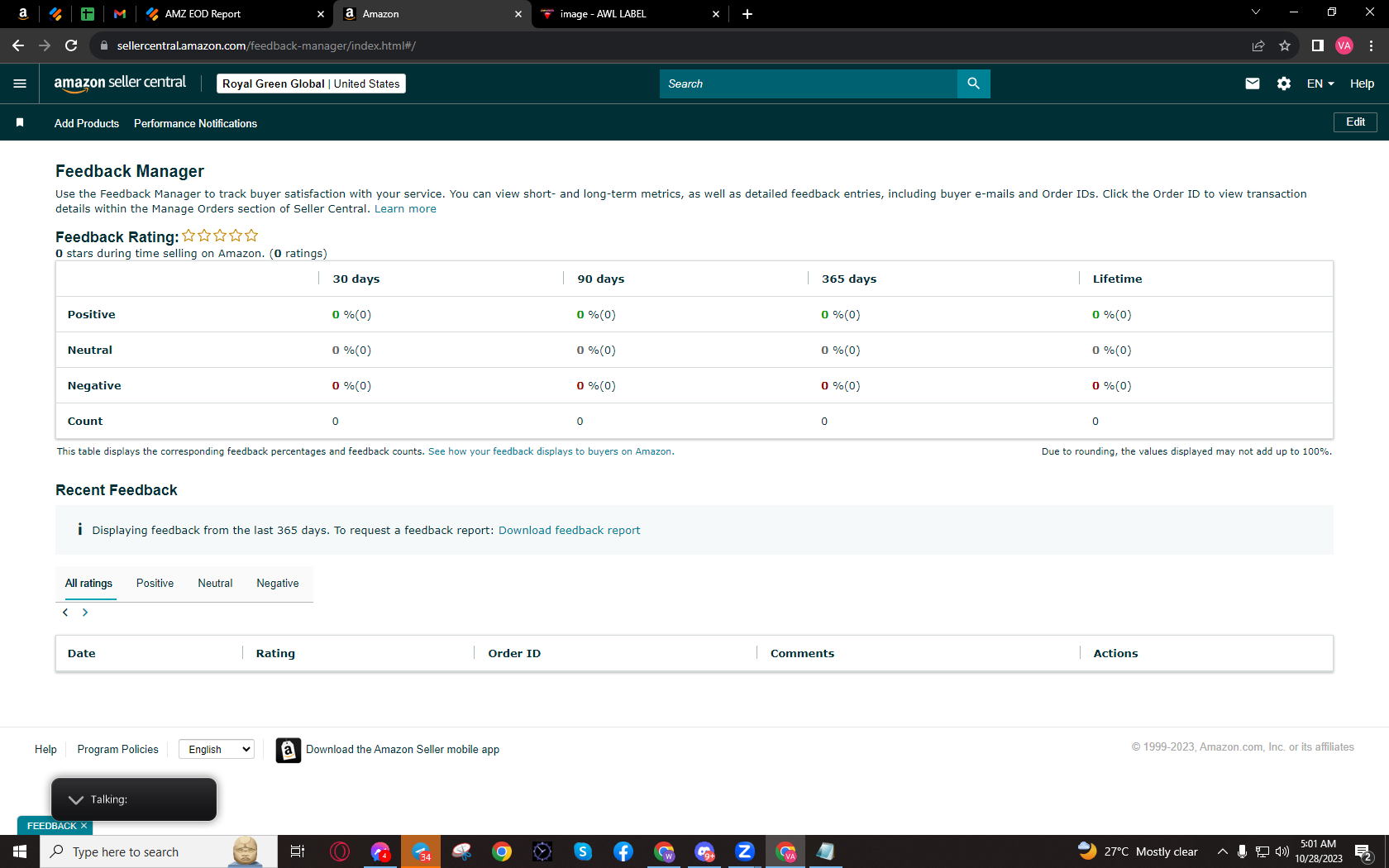Click the search magnifier button

(973, 83)
